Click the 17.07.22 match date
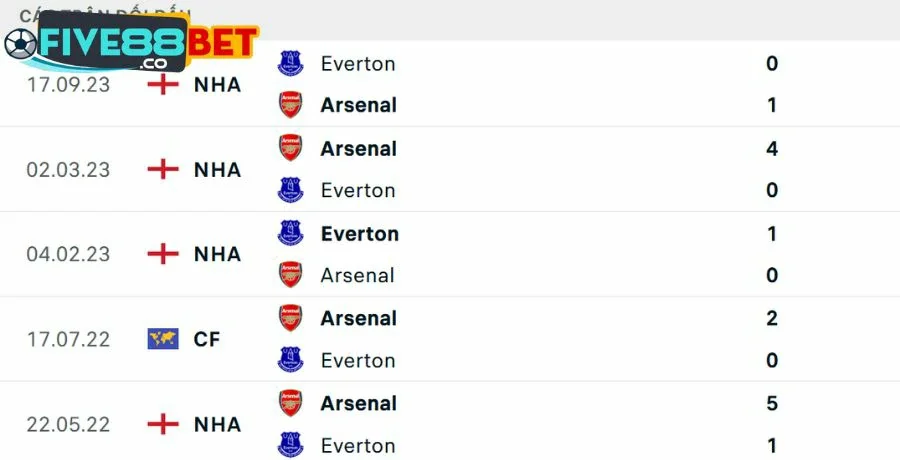This screenshot has height=460, width=900. tap(68, 339)
